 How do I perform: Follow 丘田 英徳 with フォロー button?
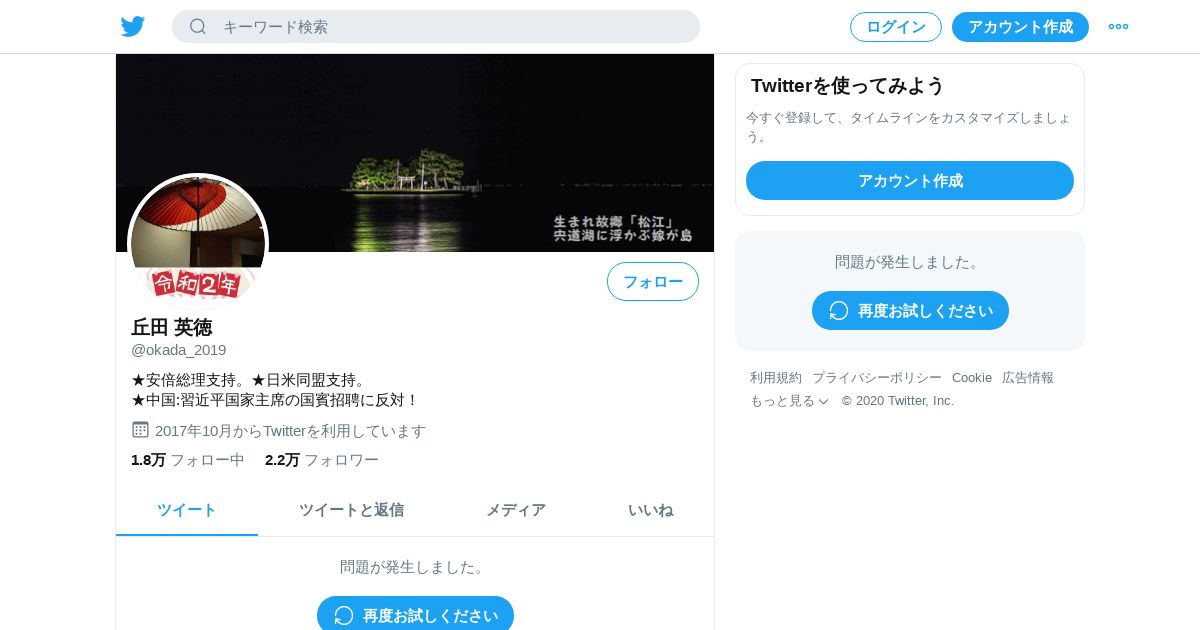click(653, 282)
